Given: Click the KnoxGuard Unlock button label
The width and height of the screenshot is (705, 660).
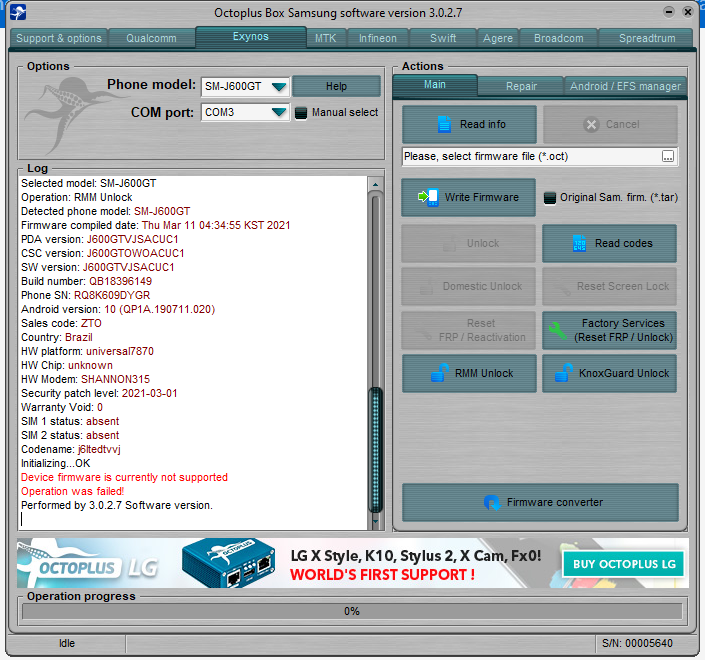Looking at the screenshot, I should click(x=624, y=373).
